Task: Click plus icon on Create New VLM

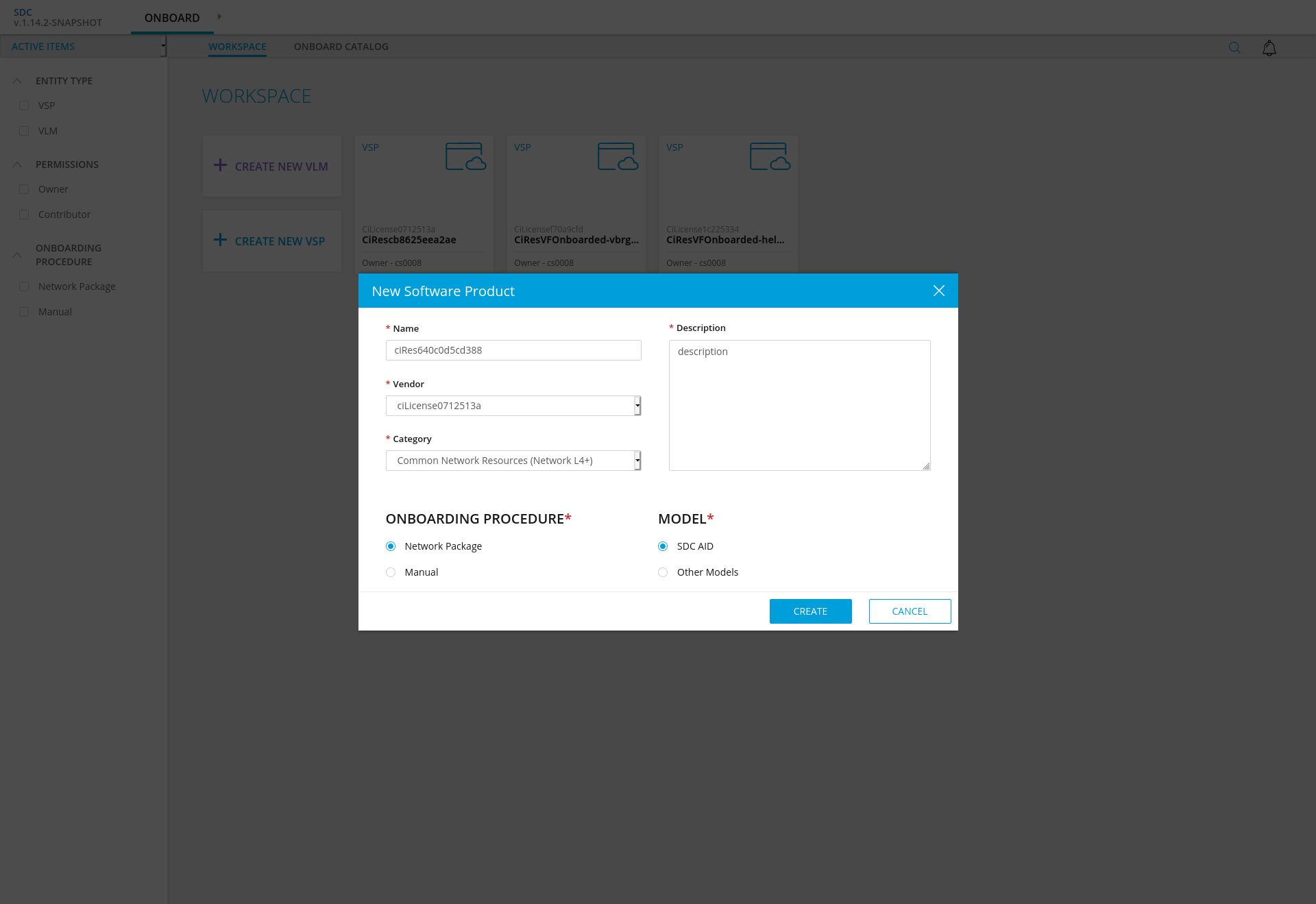Action: coord(220,165)
